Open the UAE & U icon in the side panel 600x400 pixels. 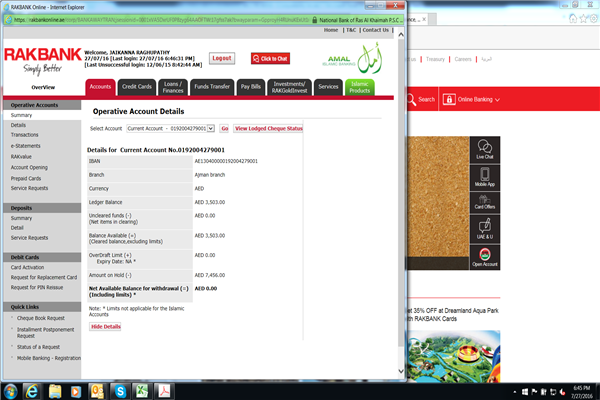[x=484, y=229]
